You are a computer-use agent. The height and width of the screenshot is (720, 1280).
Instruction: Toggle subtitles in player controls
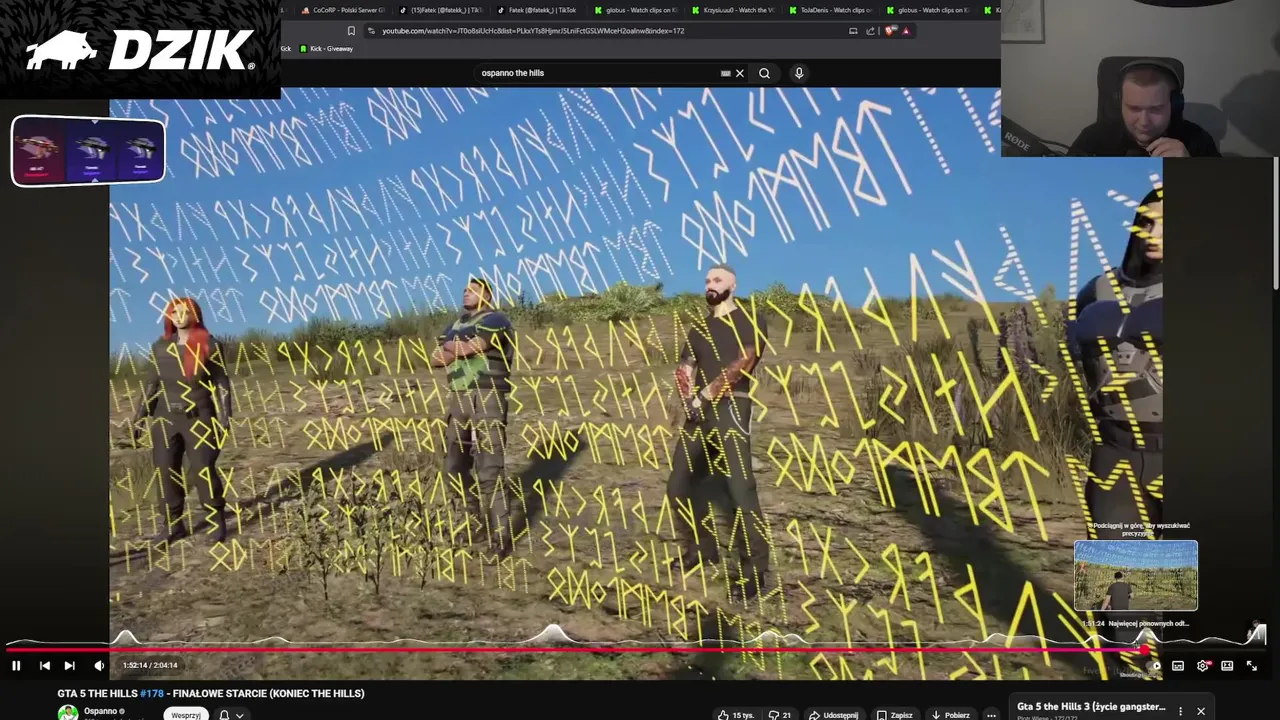1178,665
